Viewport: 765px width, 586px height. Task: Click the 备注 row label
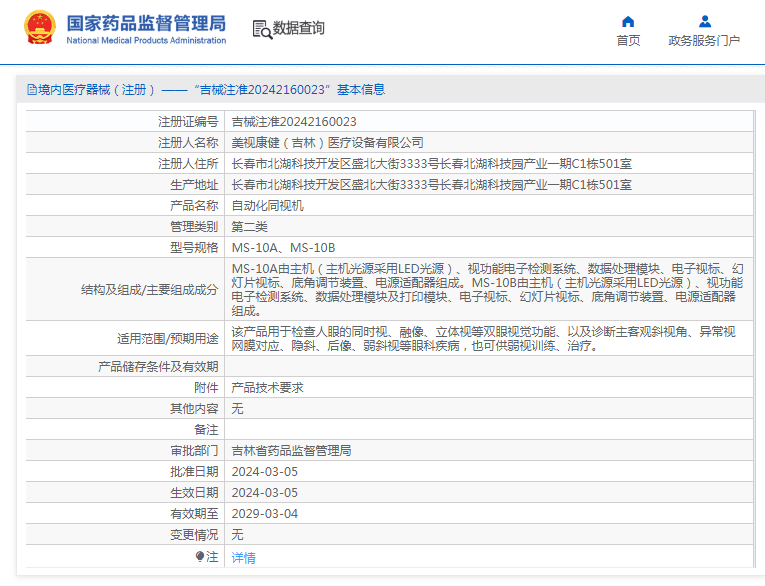(206, 429)
